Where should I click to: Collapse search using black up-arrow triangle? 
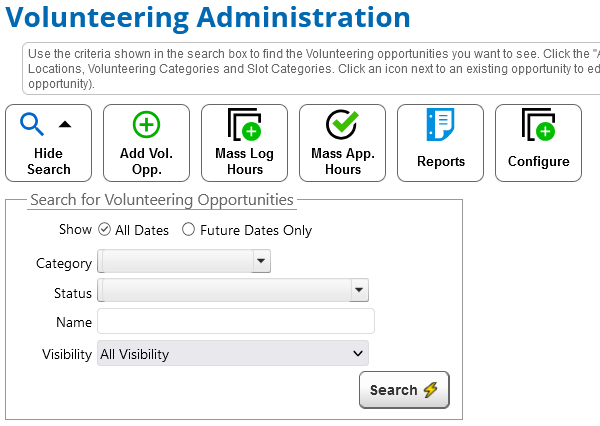click(65, 124)
